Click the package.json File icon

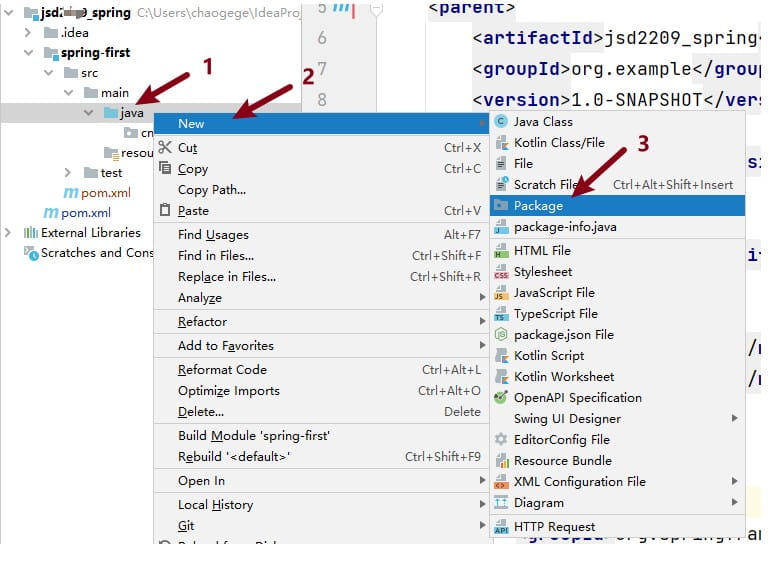click(x=501, y=335)
